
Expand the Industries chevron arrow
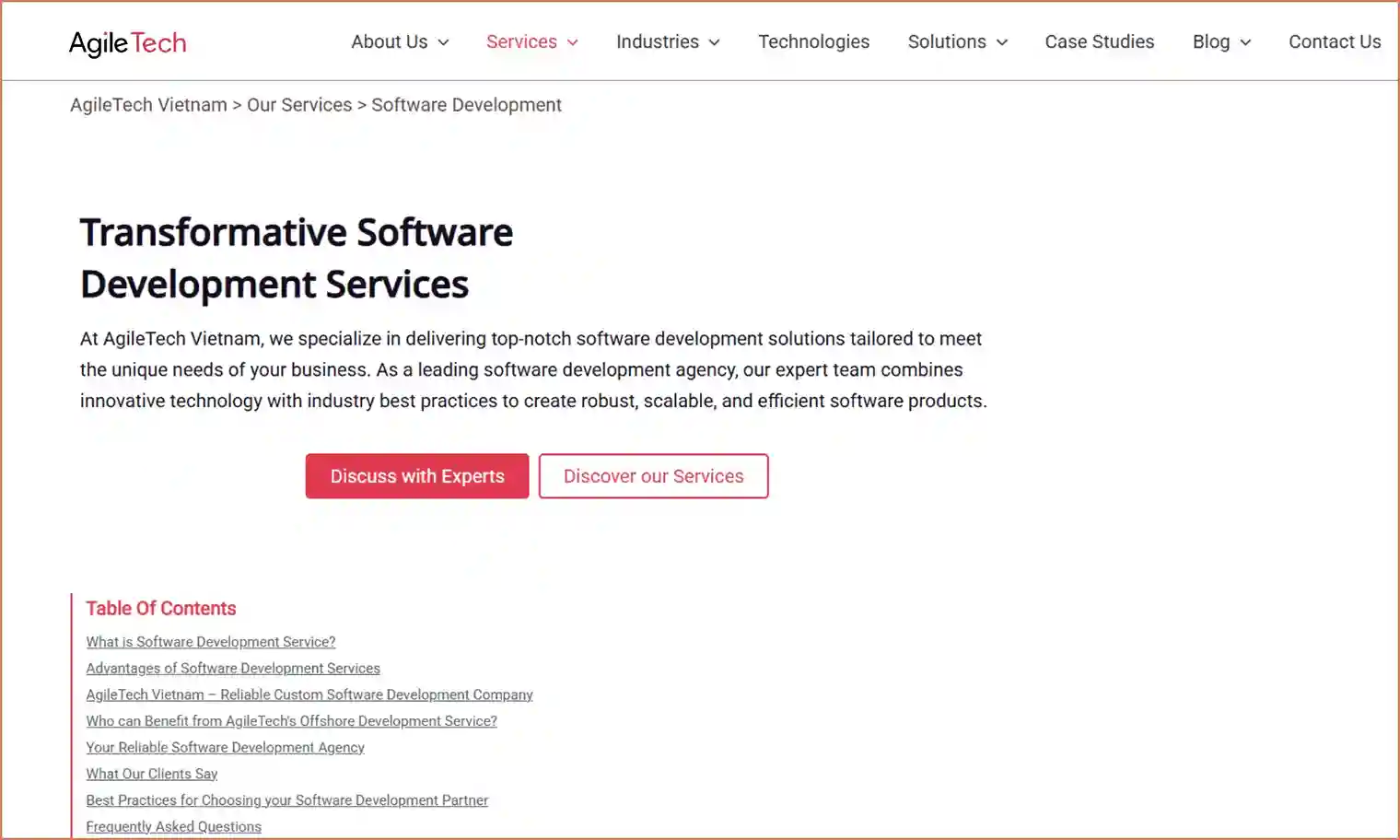coord(714,42)
